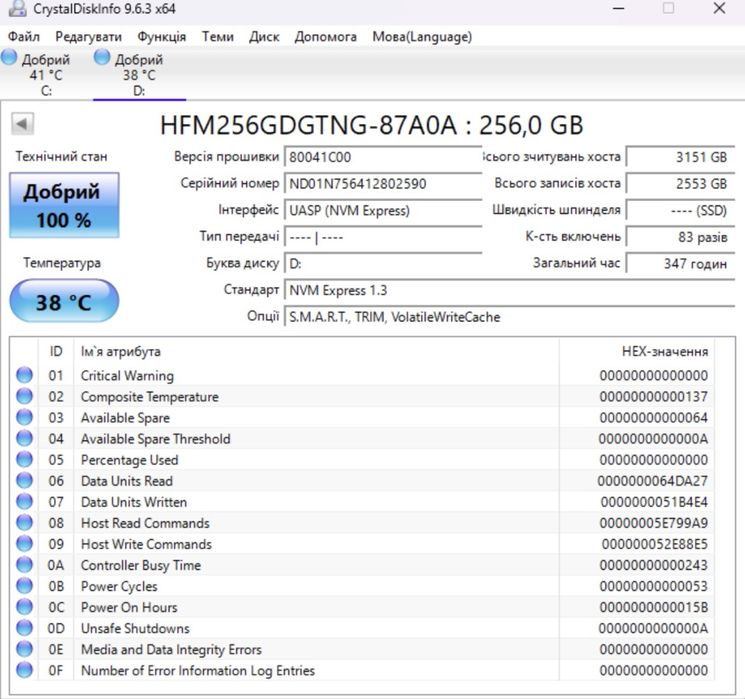Click status orb for Available Spare Threshold

coord(24,438)
